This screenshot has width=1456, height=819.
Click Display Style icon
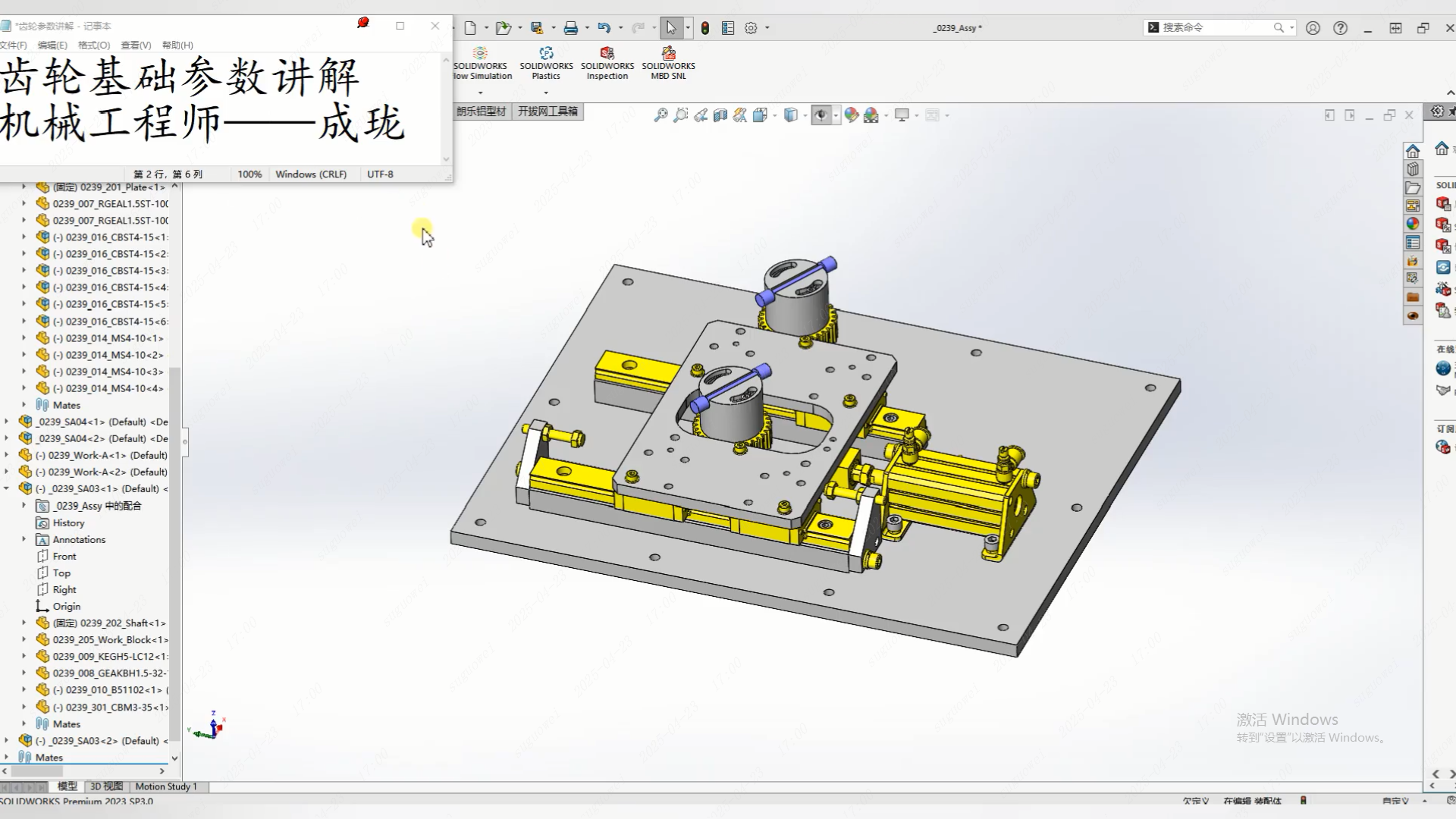[791, 115]
